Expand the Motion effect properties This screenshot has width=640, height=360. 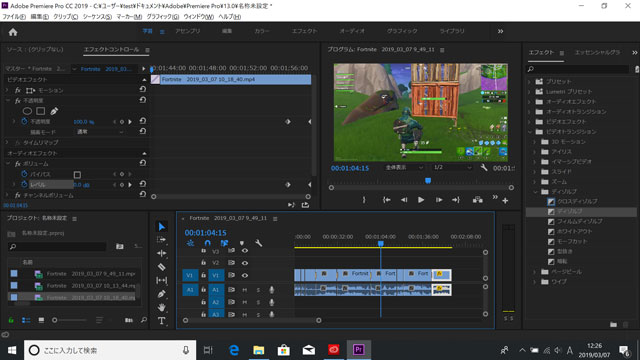(7, 90)
